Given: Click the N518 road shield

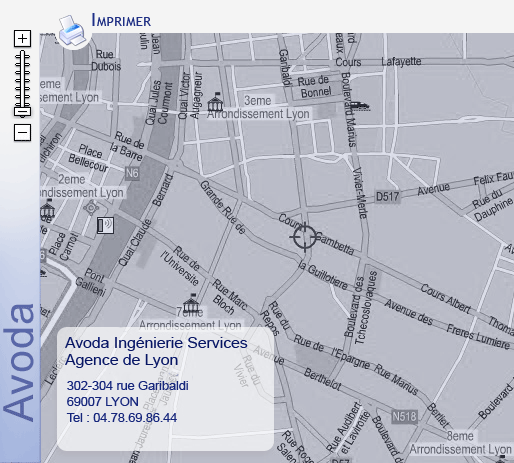Looking at the screenshot, I should (404, 416).
